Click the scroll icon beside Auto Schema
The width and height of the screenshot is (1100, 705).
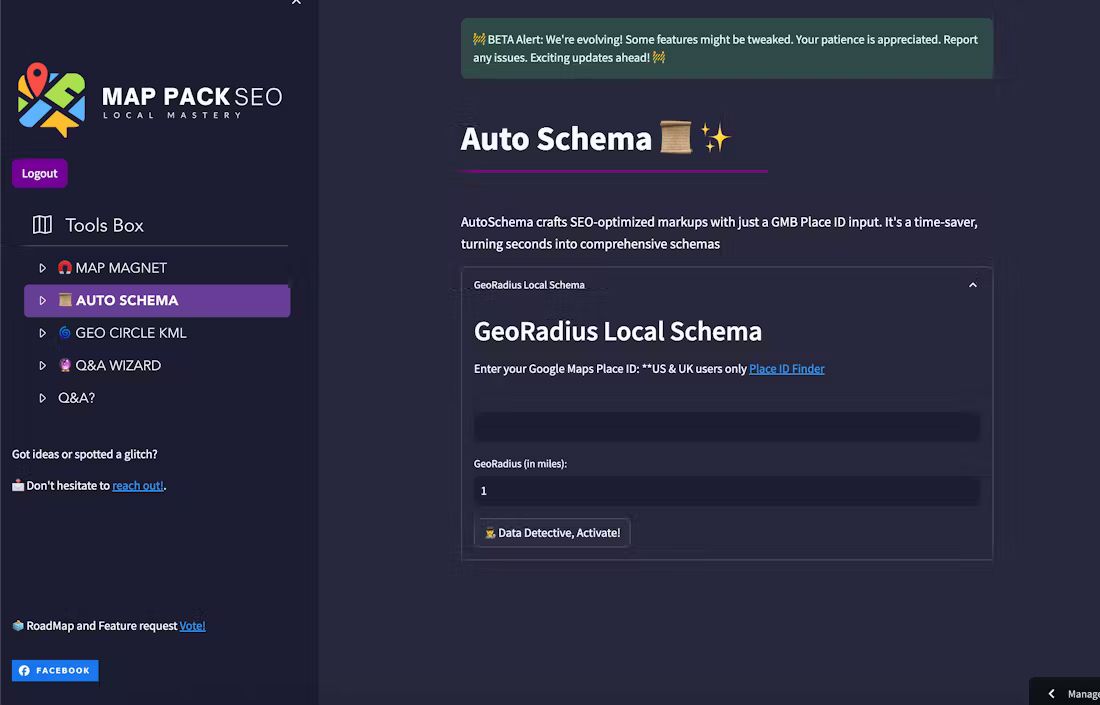click(63, 300)
